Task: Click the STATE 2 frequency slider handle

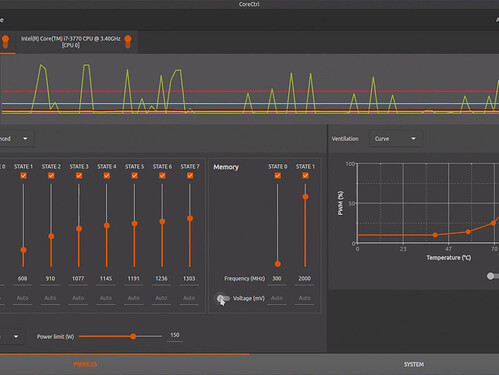Action: point(51,236)
